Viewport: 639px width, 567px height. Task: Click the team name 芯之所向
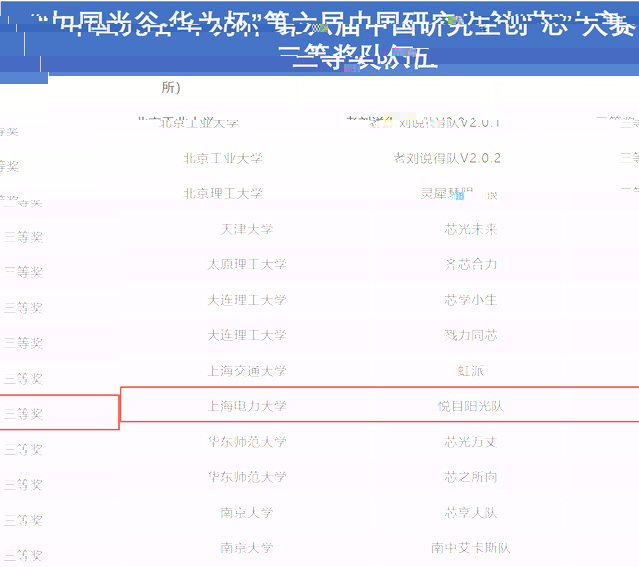tap(471, 477)
